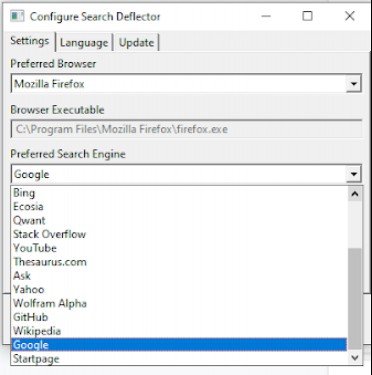The image size is (372, 375).
Task: Select Qwant in the dropdown list
Action: tap(179, 220)
